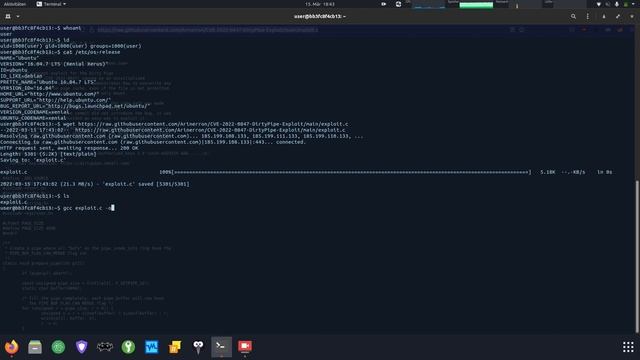Viewport: 640px width, 360px height.
Task: Open the system menu arrow at top right
Action: (x=634, y=4)
